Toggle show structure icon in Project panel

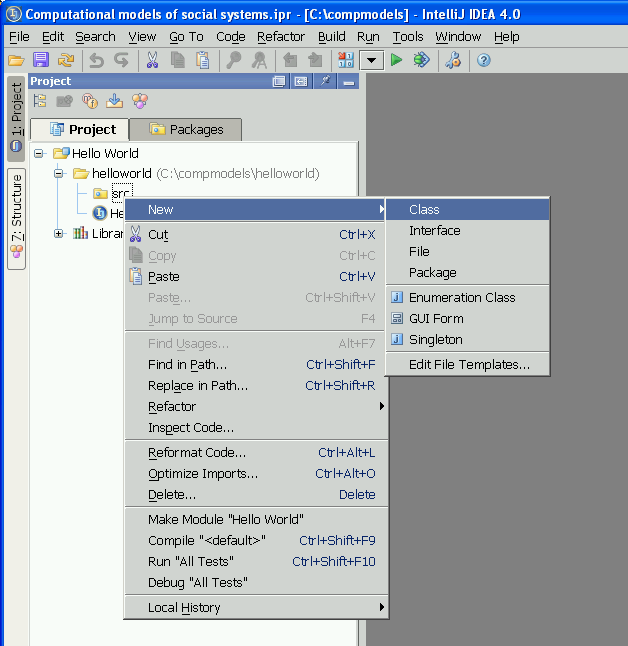[140, 101]
